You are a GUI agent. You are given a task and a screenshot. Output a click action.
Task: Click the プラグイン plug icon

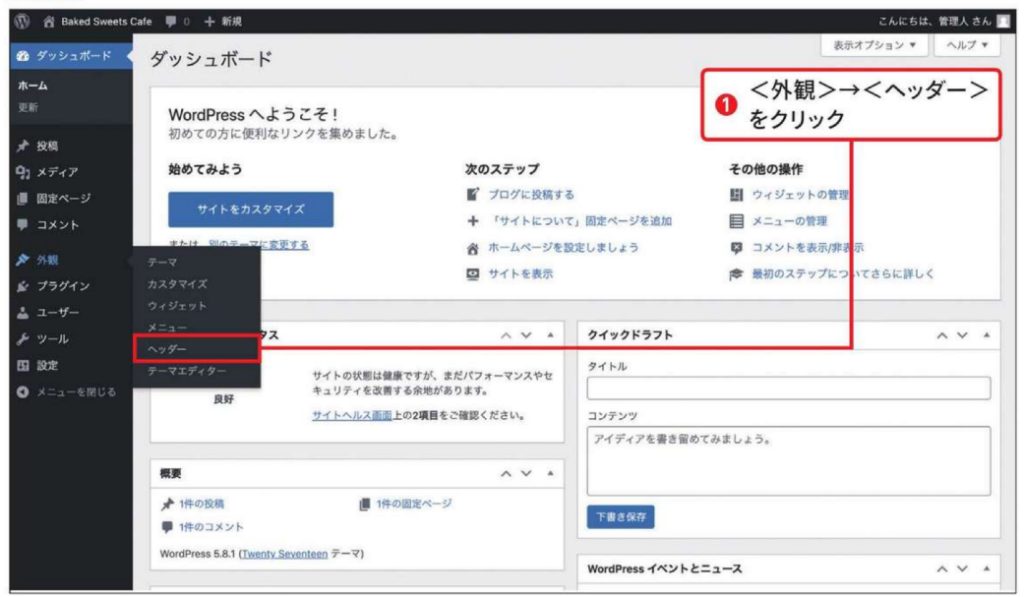pyautogui.click(x=23, y=286)
